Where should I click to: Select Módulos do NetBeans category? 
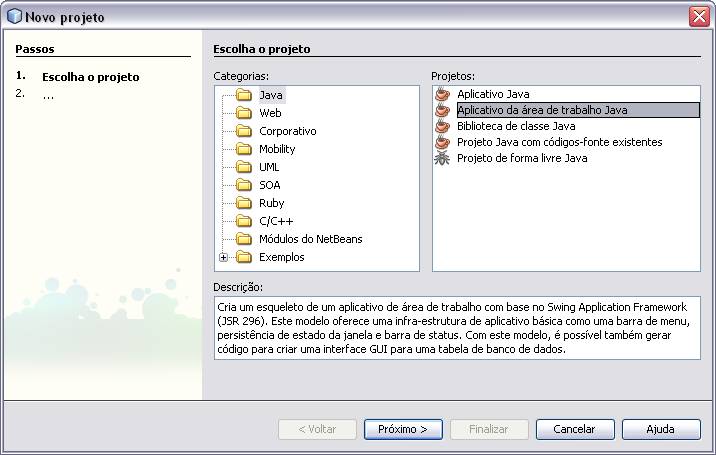click(311, 239)
